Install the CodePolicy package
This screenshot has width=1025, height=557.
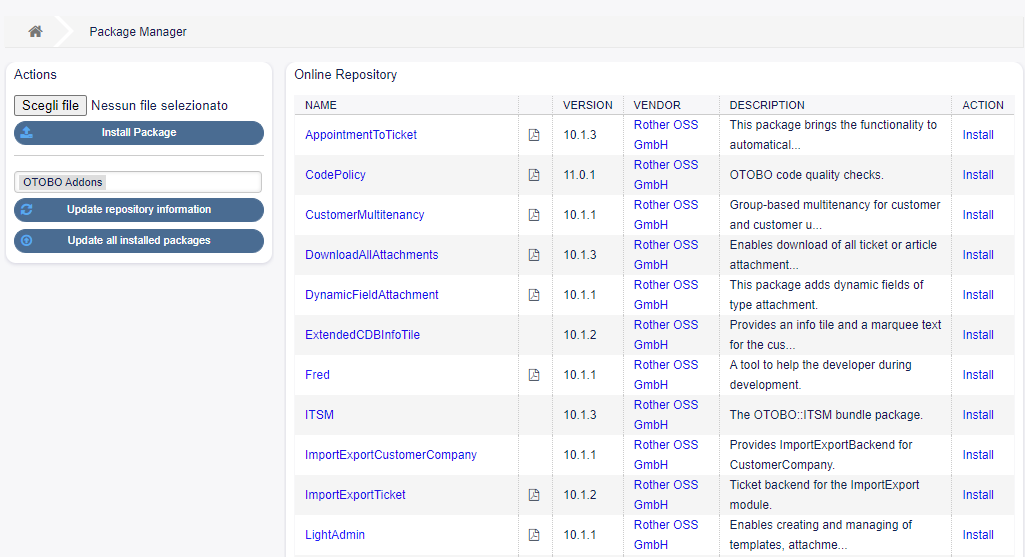978,175
